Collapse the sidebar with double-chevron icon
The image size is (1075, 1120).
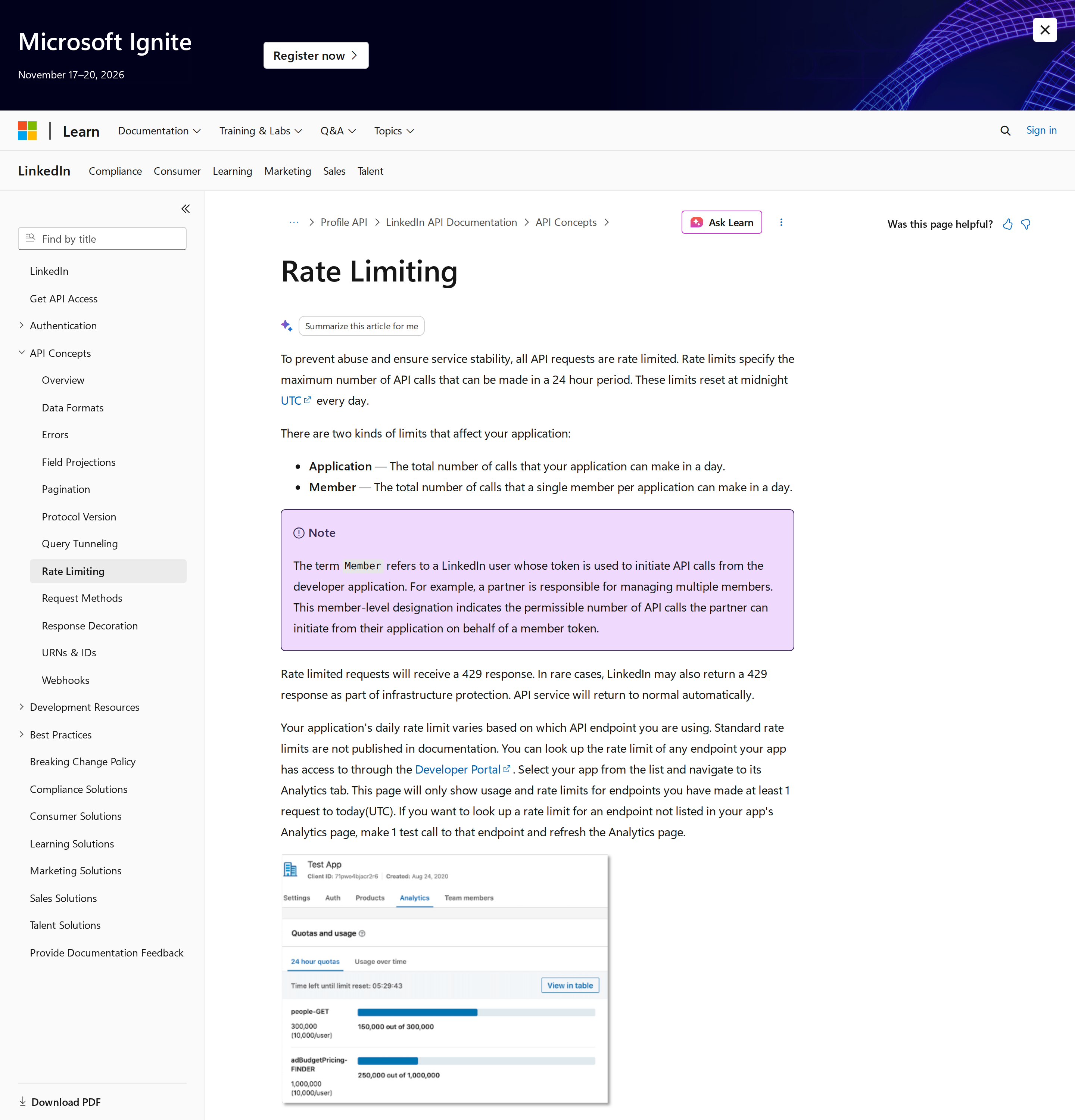[x=186, y=209]
